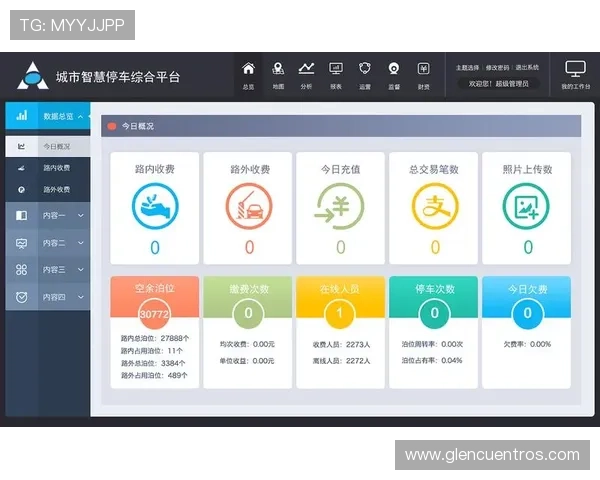Click the 缴费次数 green circle badge
The height and width of the screenshot is (480, 600).
tap(248, 313)
